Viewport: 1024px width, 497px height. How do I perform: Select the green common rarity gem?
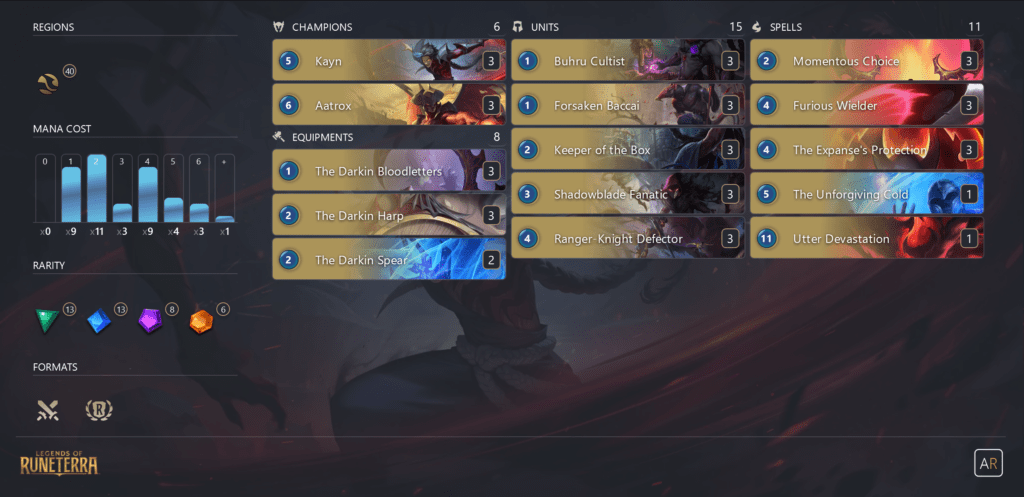(x=47, y=321)
